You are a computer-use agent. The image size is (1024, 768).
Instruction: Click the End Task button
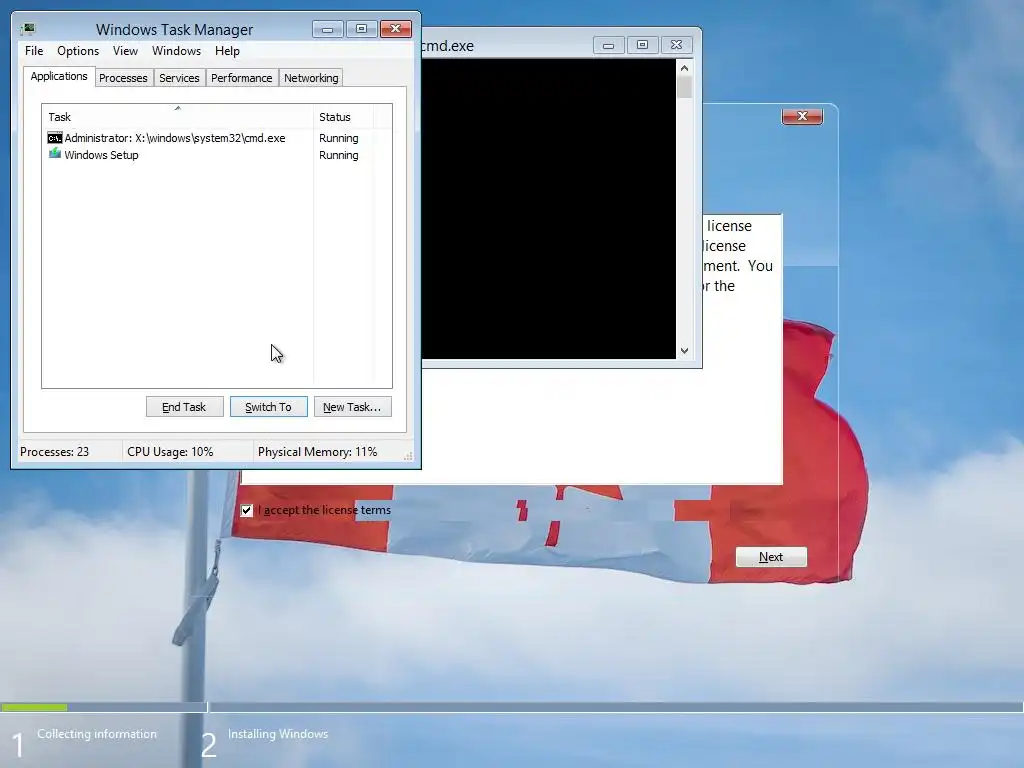point(184,407)
